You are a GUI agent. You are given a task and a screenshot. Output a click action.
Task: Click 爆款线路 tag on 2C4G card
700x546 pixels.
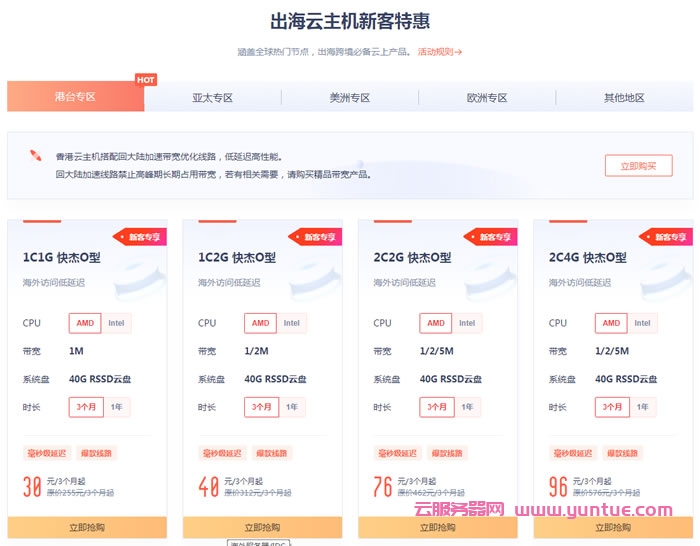pyautogui.click(x=623, y=453)
